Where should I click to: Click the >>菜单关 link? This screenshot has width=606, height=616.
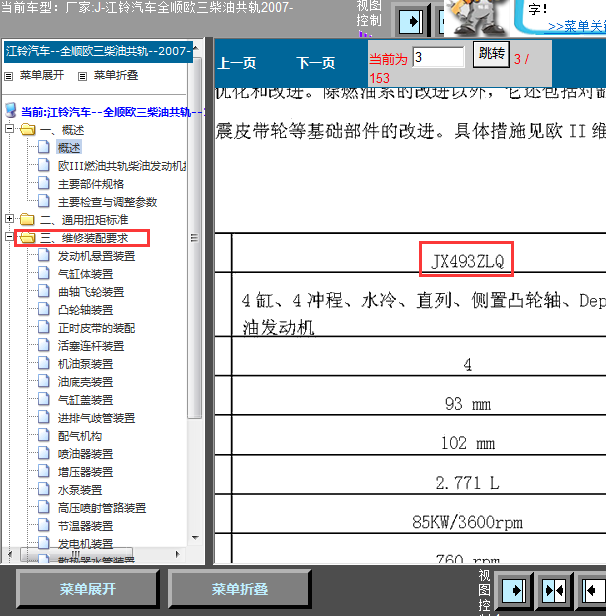point(577,27)
